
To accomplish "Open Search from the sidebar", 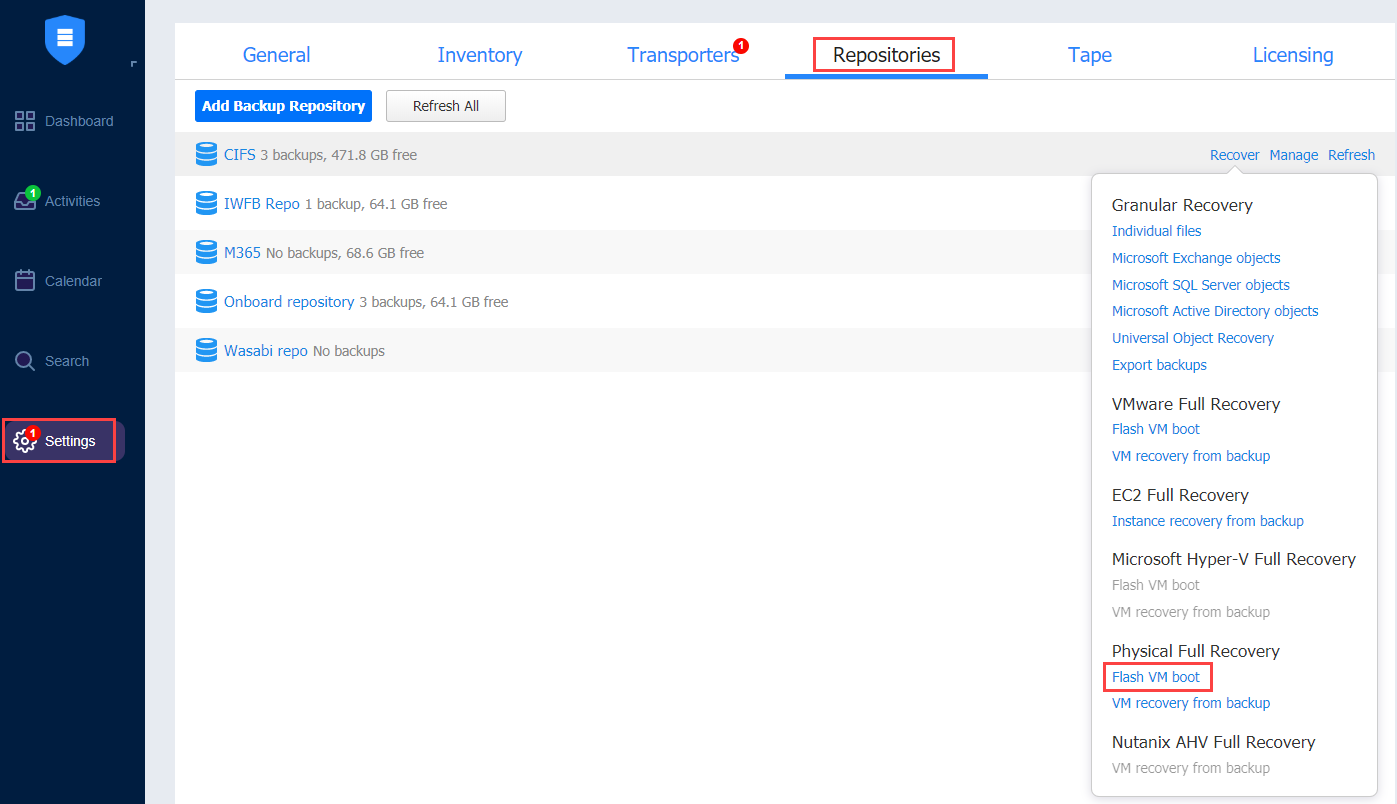I will tap(65, 361).
